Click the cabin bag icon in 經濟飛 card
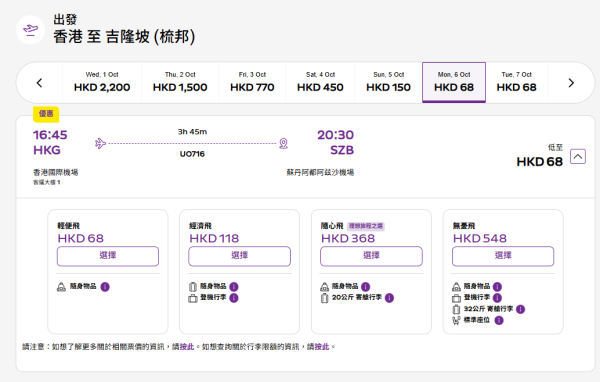This screenshot has height=382, width=600. click(x=193, y=298)
